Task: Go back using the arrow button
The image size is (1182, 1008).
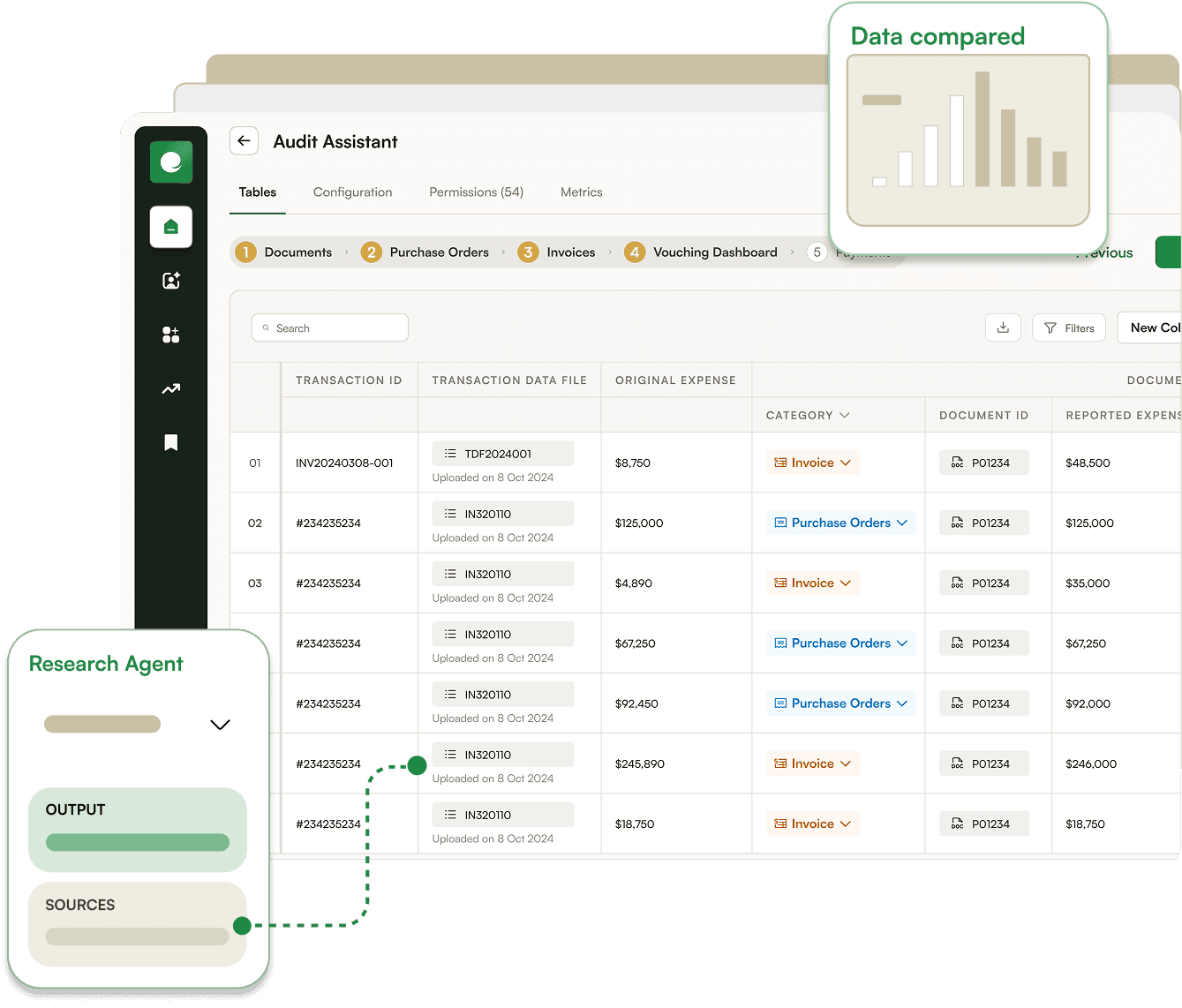Action: (x=245, y=141)
